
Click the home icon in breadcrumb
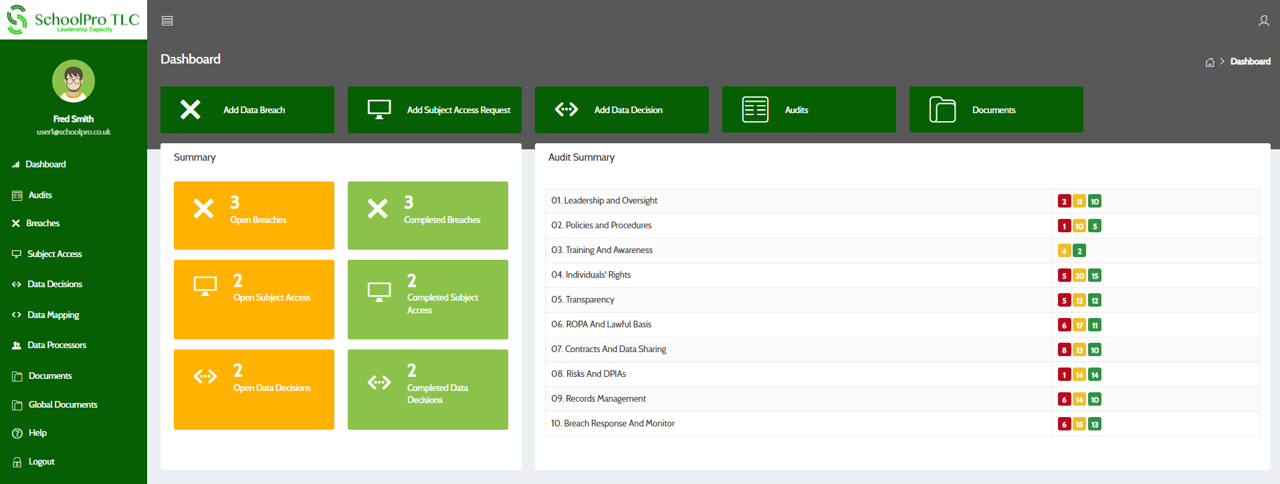pyautogui.click(x=1210, y=62)
